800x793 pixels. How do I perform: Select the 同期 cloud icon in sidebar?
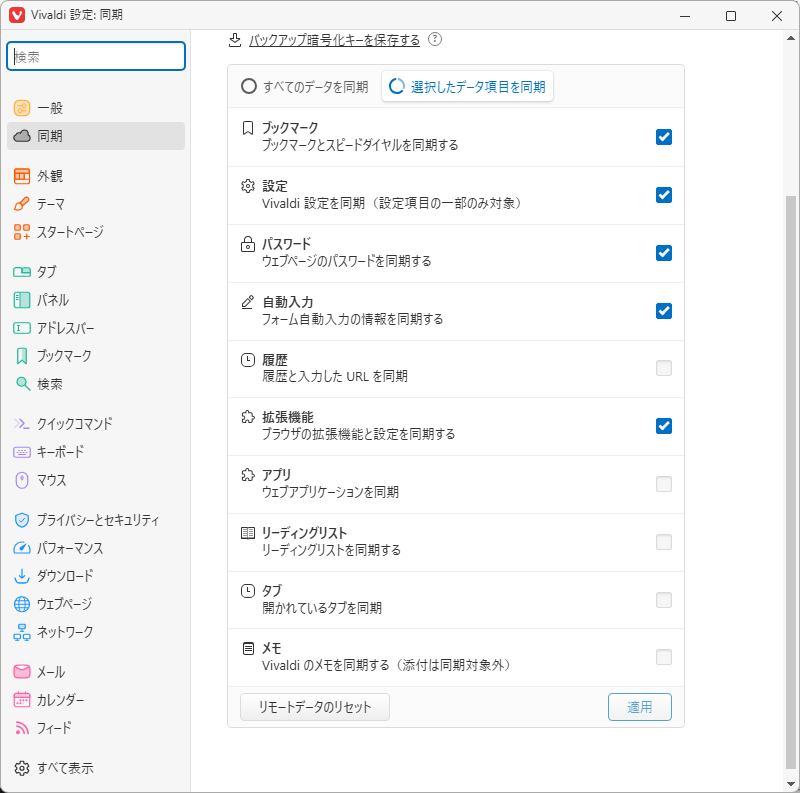click(x=21, y=136)
